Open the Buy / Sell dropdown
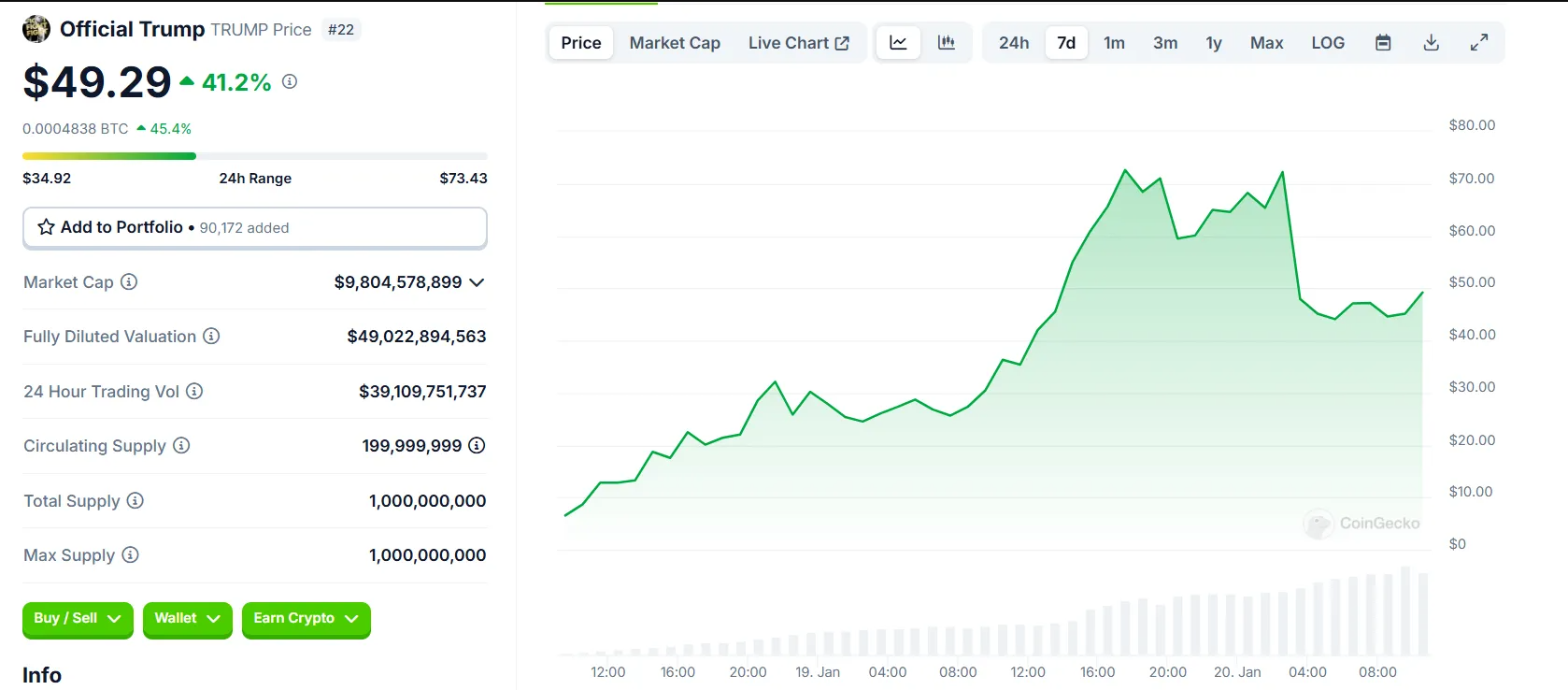This screenshot has width=1568, height=690. [x=78, y=619]
